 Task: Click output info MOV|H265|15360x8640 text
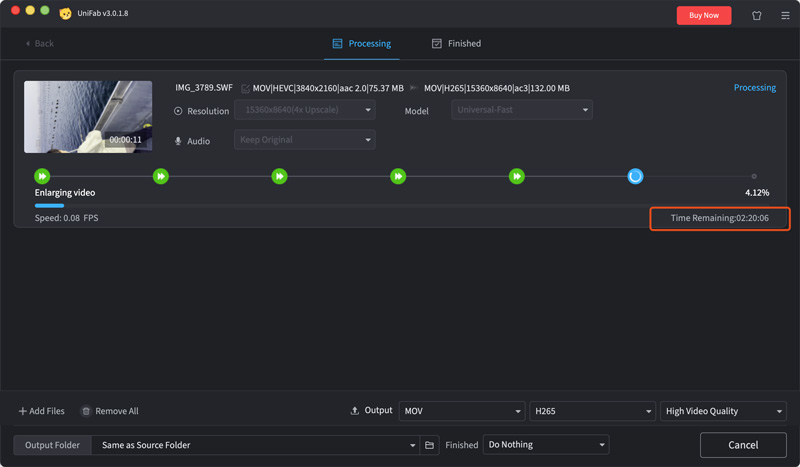click(x=497, y=88)
